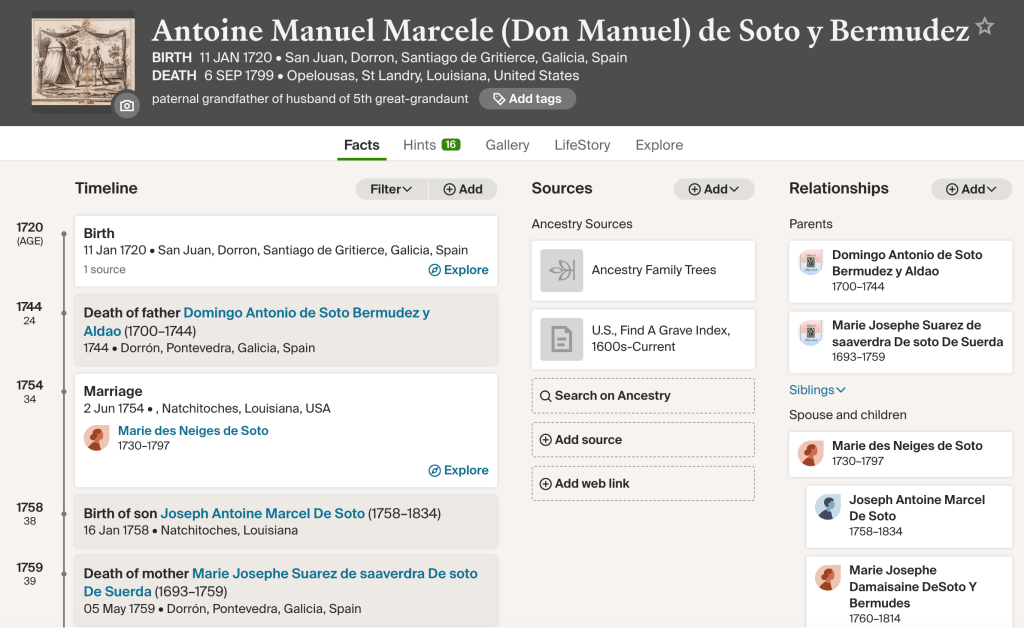
Task: Open the timeline Filter dropdown
Action: 391,189
